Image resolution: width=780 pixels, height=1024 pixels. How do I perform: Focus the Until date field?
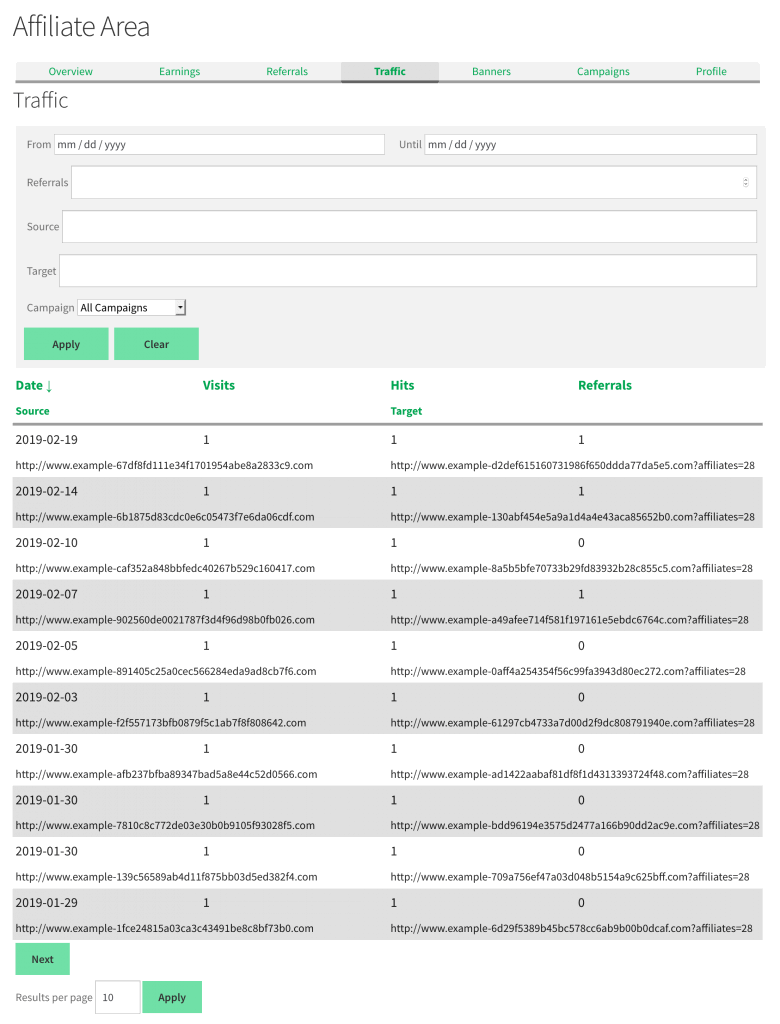click(591, 144)
